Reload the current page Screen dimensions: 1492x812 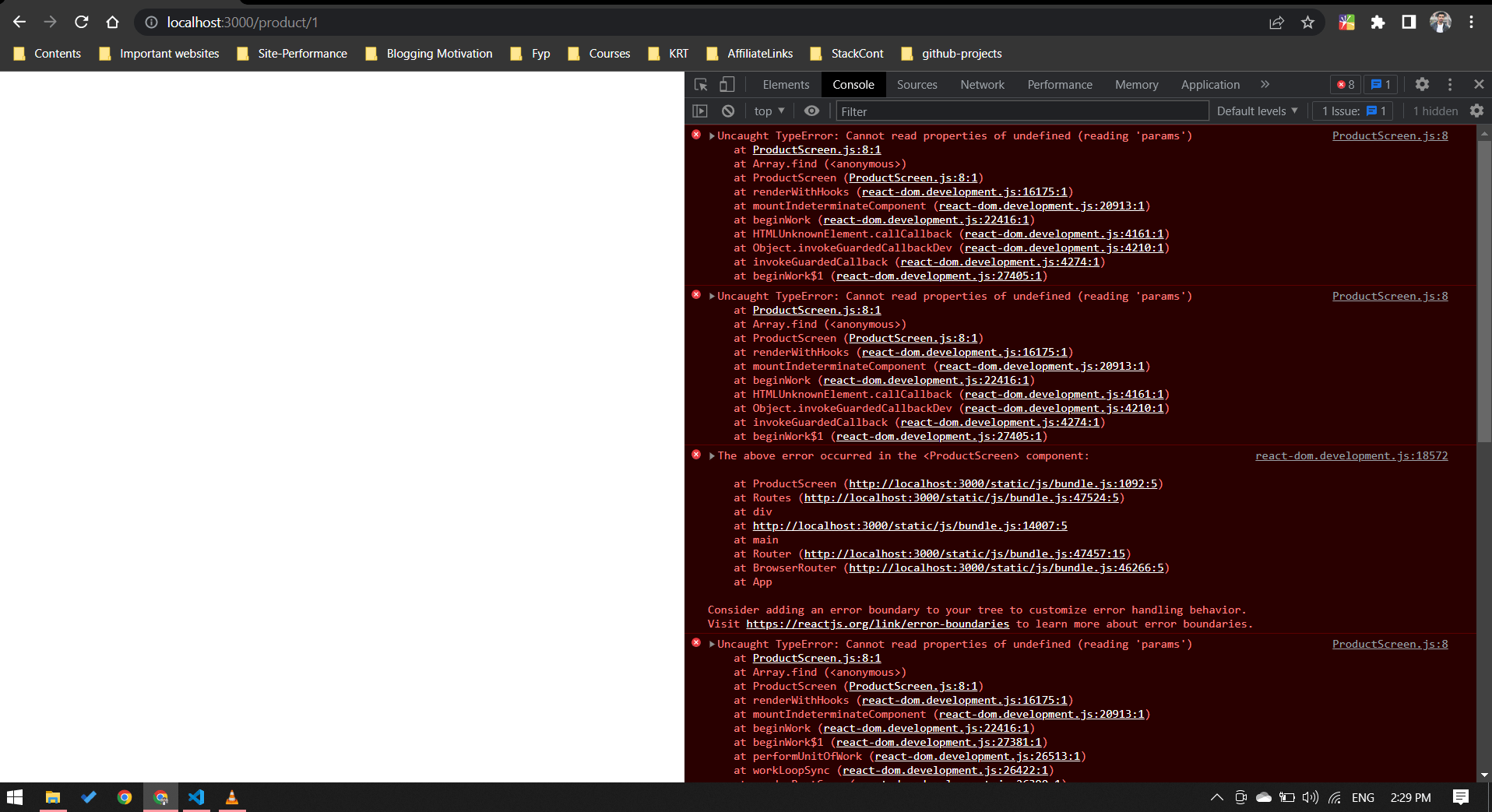[x=81, y=22]
